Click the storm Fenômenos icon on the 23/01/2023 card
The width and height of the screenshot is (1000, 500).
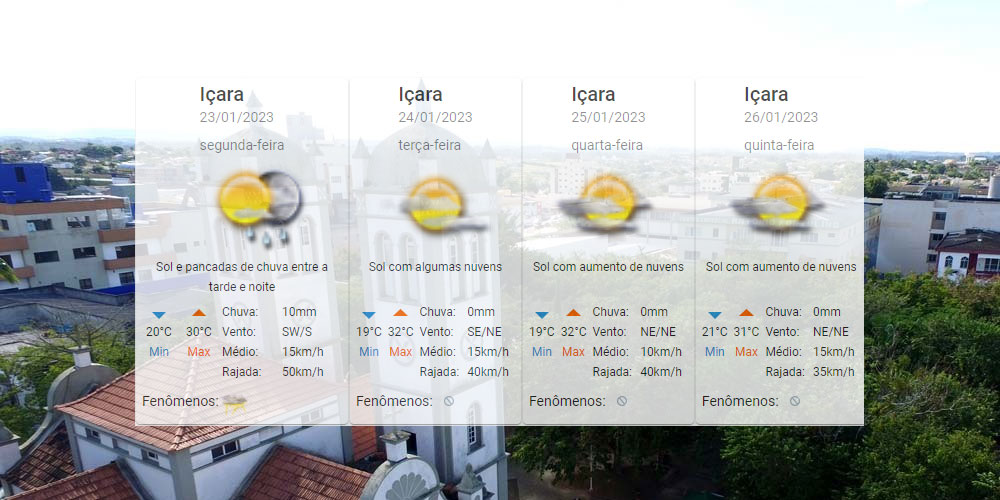click(x=236, y=401)
